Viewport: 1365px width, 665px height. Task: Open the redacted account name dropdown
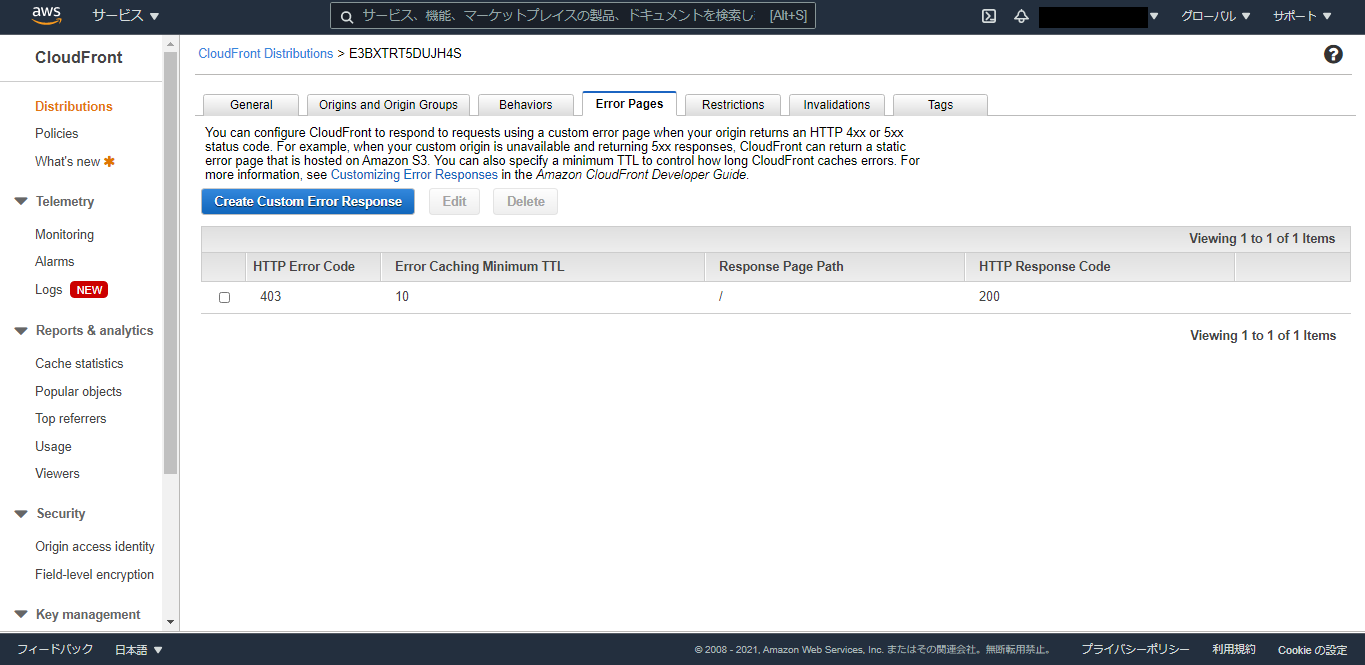point(1099,16)
